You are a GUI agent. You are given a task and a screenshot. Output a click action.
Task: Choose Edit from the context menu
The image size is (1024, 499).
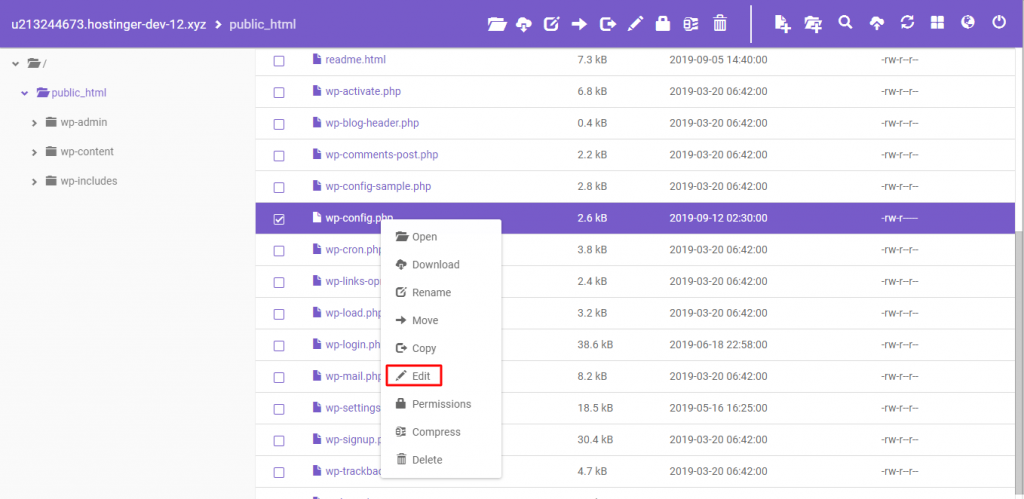(x=413, y=376)
